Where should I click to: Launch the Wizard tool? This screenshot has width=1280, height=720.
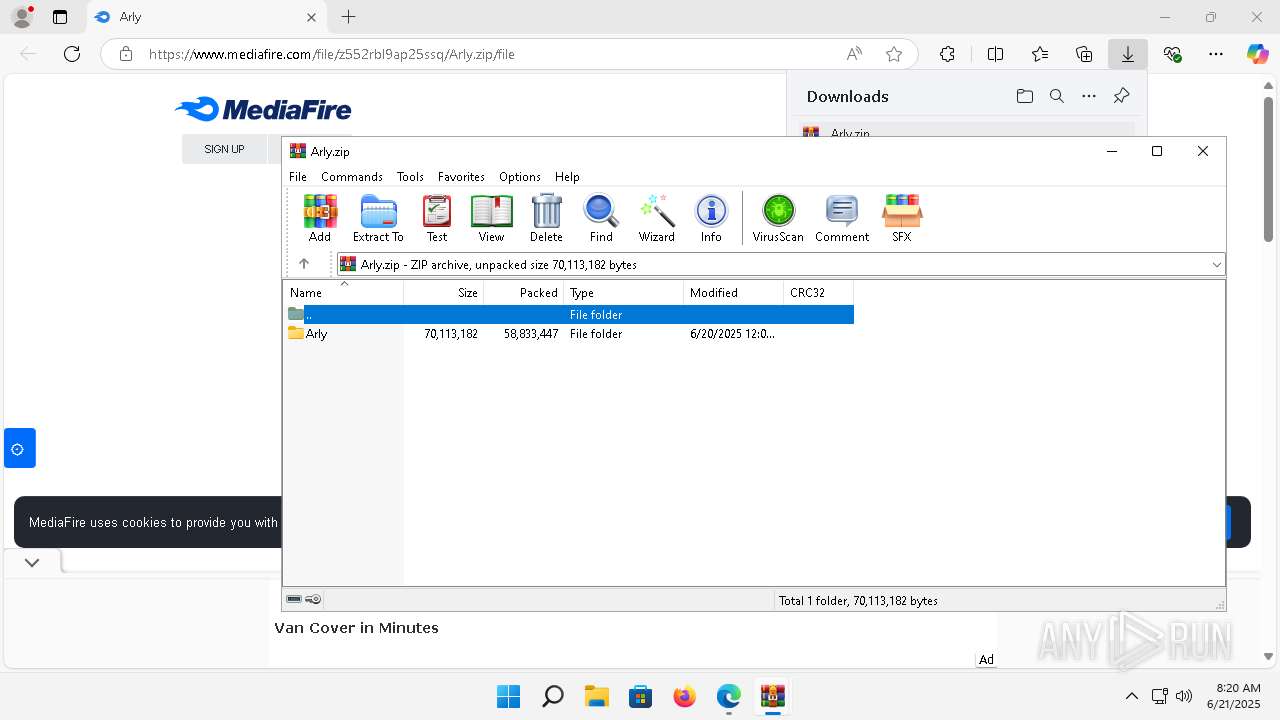(x=657, y=218)
